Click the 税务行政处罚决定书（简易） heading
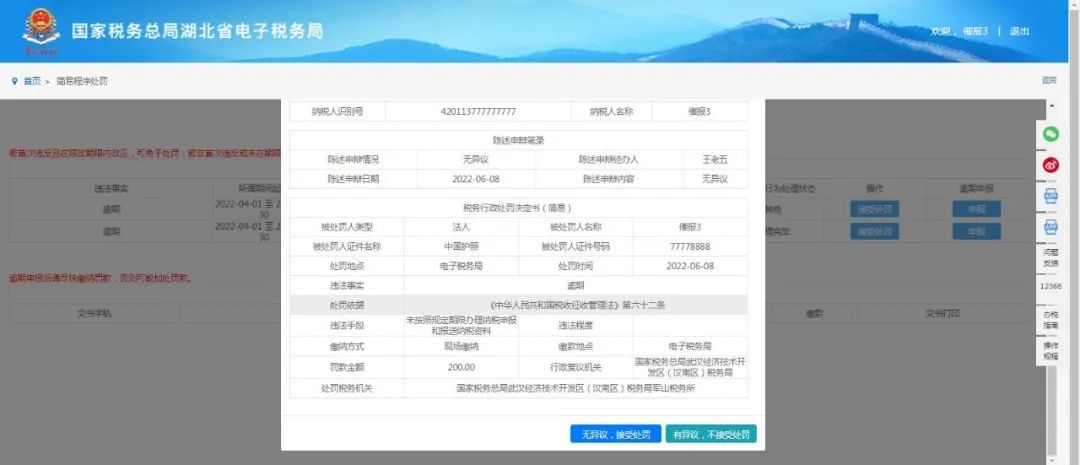1080x465 pixels. tap(518, 207)
